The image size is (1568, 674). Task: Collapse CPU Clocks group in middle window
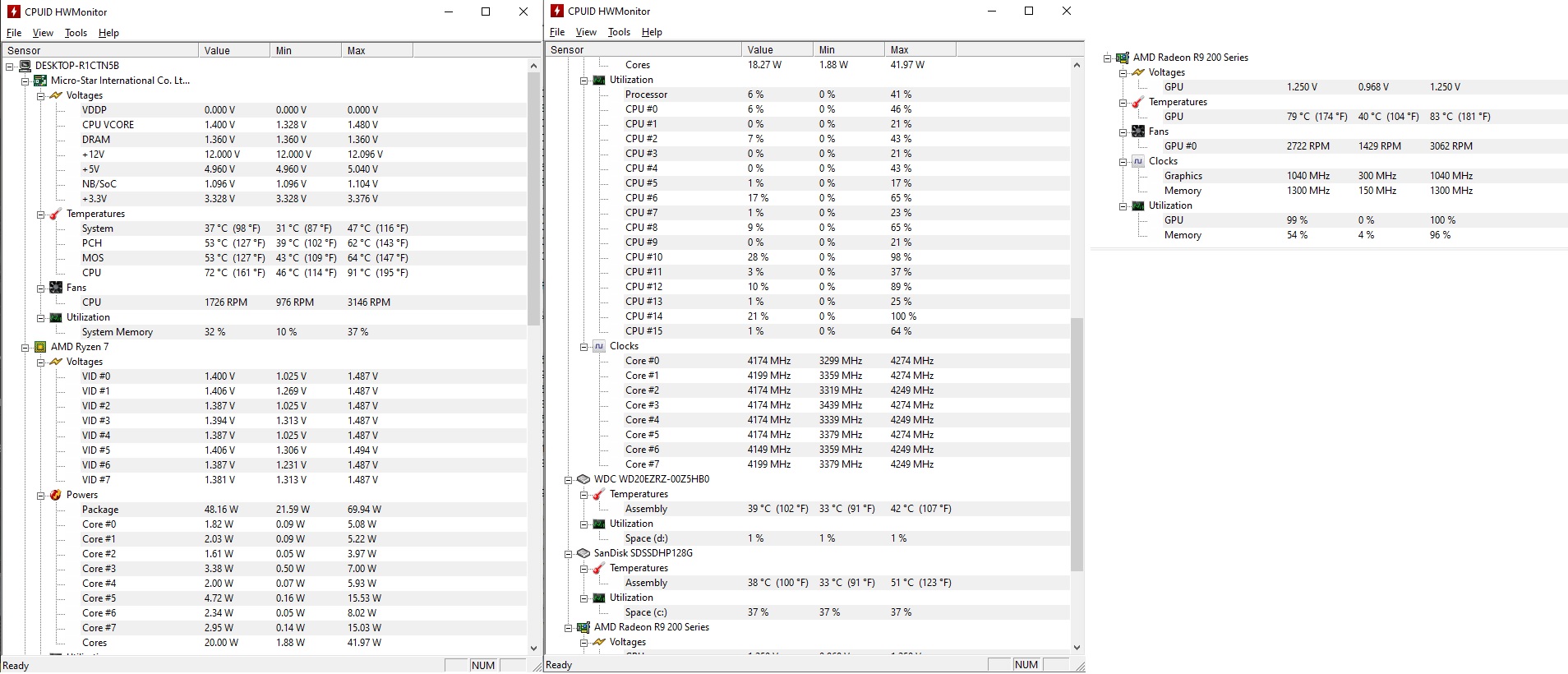click(584, 346)
